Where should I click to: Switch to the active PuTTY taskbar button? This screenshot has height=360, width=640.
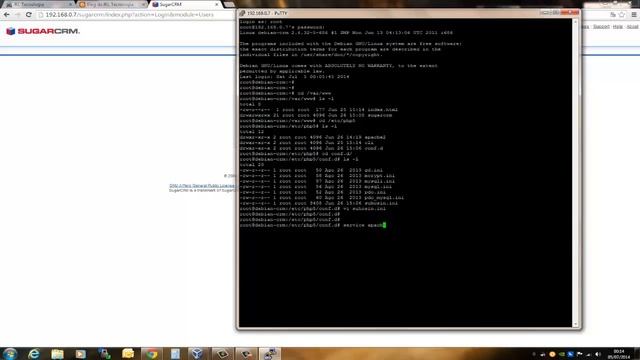(270, 353)
